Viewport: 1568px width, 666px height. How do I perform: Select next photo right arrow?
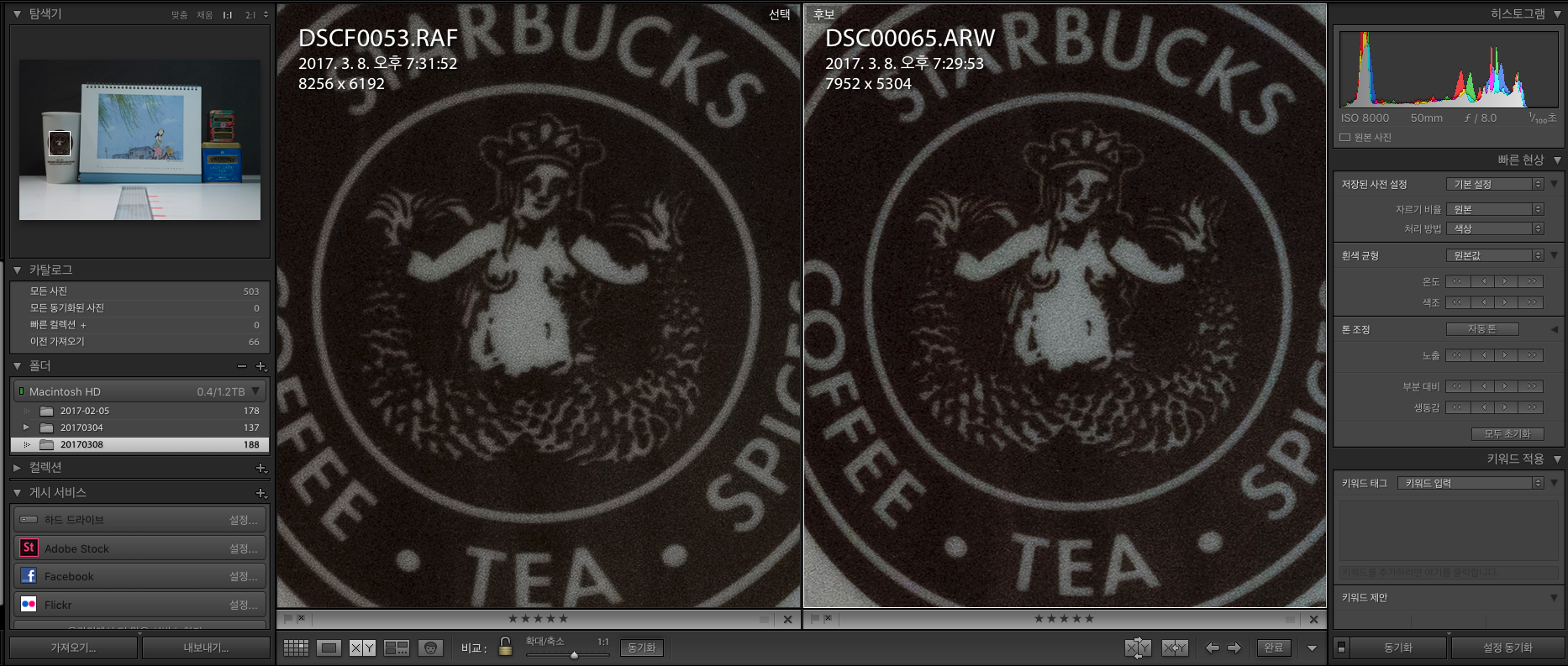(1234, 648)
